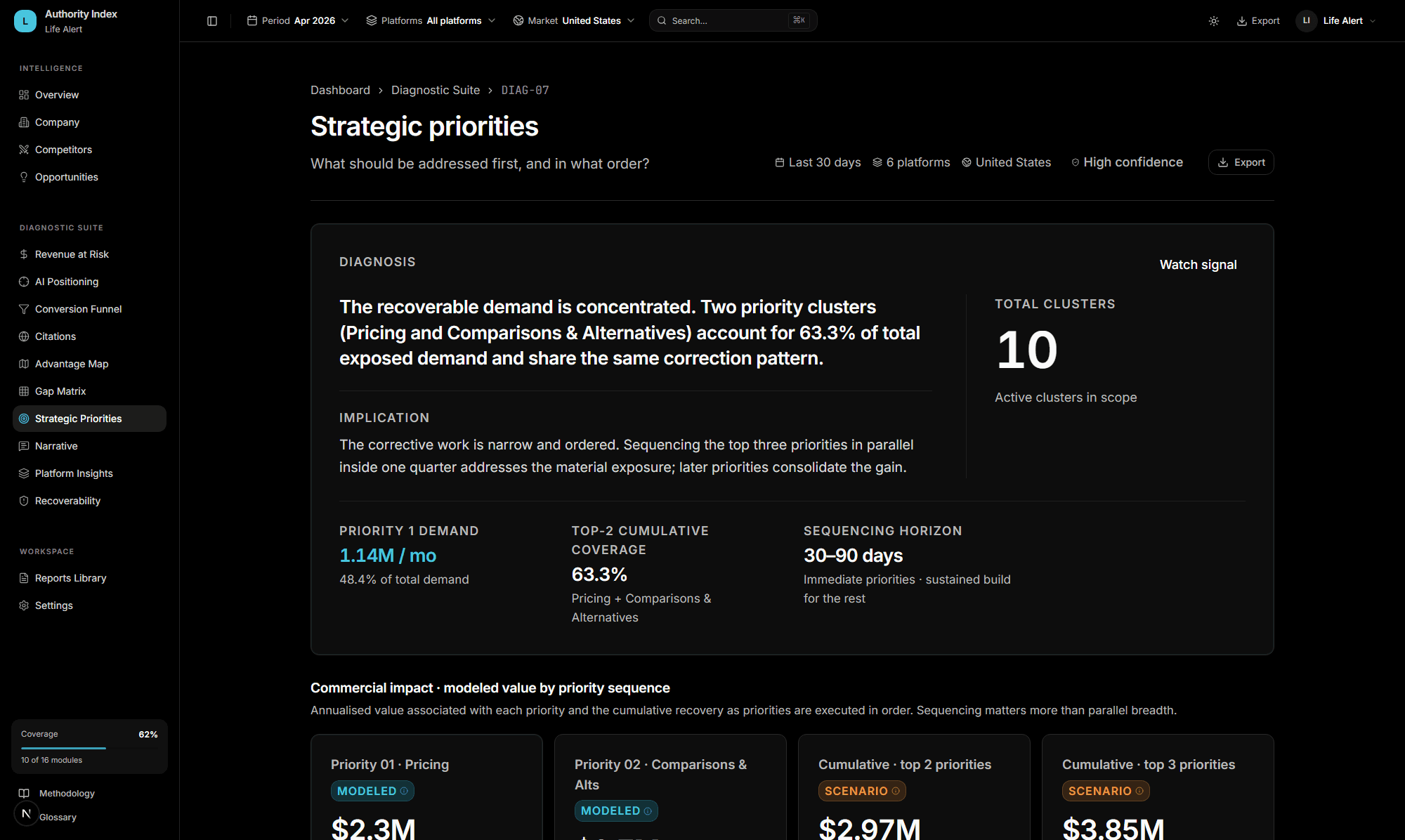Click info icon on top 2 priorities SCENARIO badge
Image resolution: width=1405 pixels, height=840 pixels.
896,791
